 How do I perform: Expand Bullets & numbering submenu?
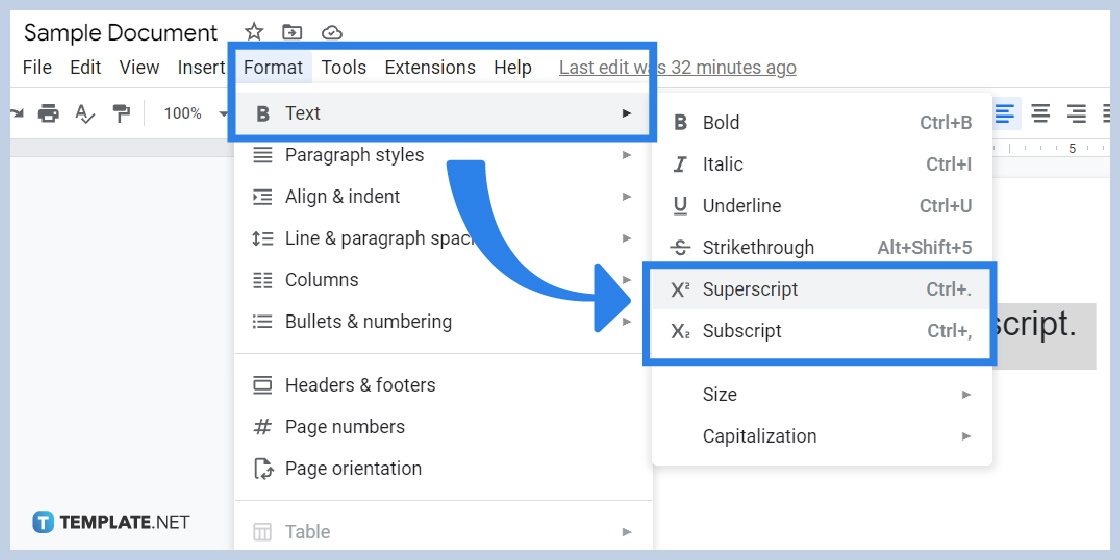[x=443, y=321]
